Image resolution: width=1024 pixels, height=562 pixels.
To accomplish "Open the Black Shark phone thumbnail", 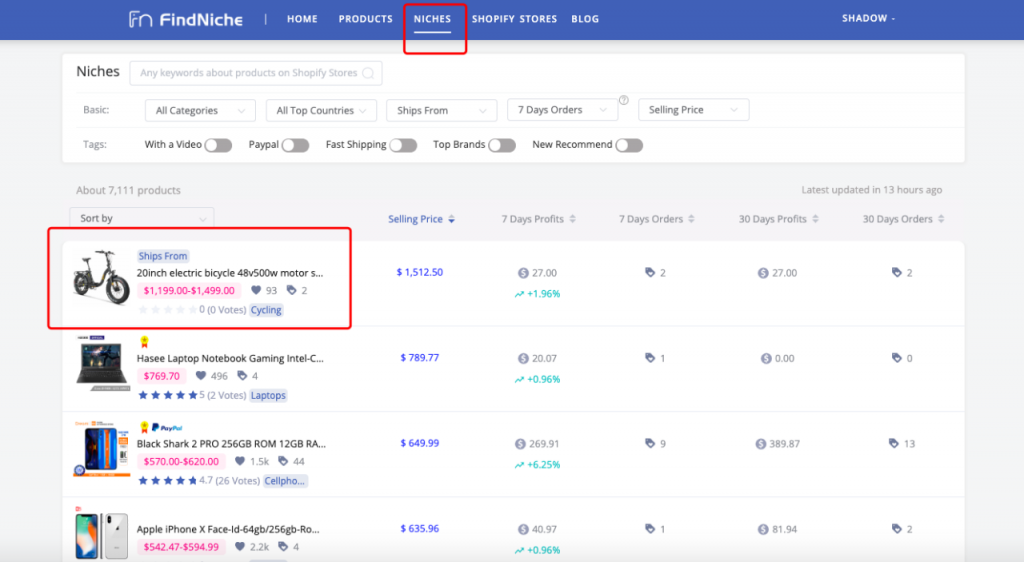I will pyautogui.click(x=102, y=449).
